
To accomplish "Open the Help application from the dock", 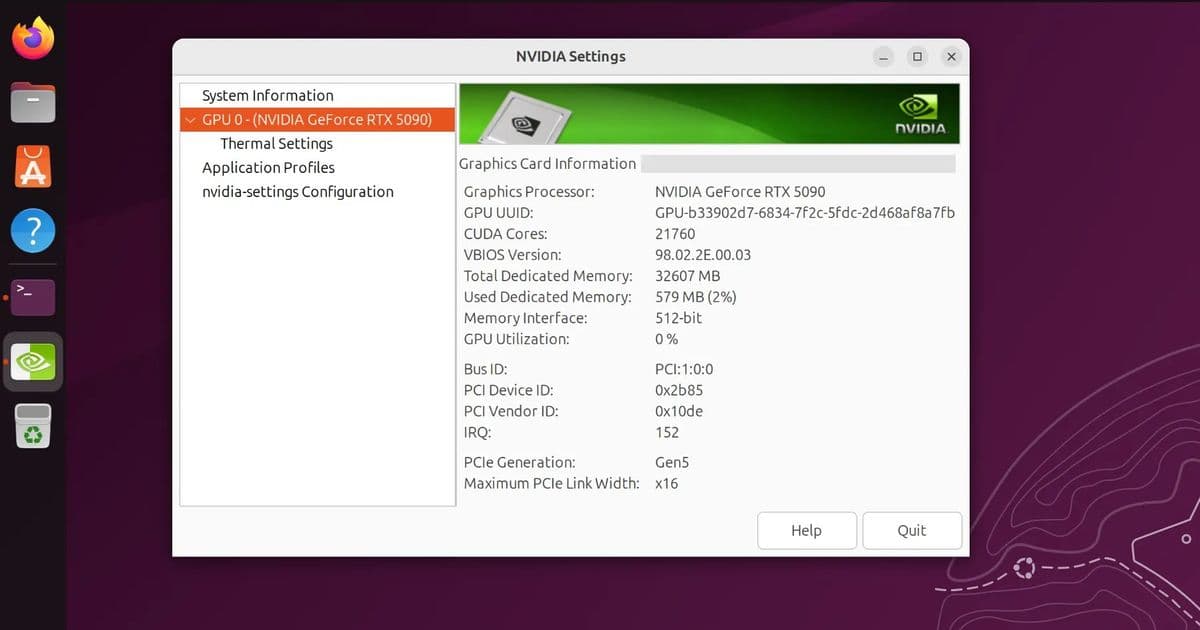I will pos(33,230).
